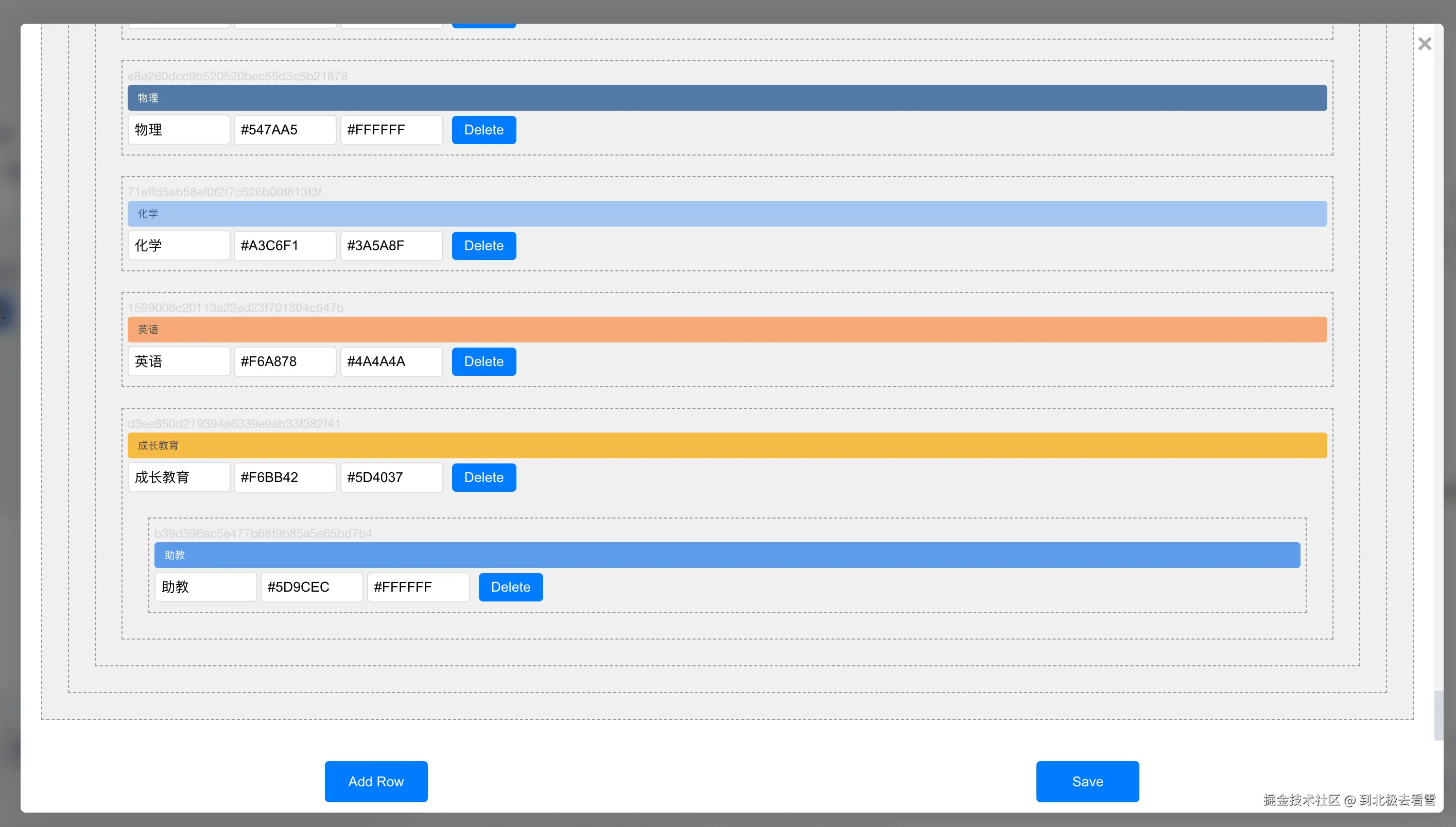Click the yellow 成长教育 preview bar
The width and height of the screenshot is (1456, 827).
tap(727, 445)
